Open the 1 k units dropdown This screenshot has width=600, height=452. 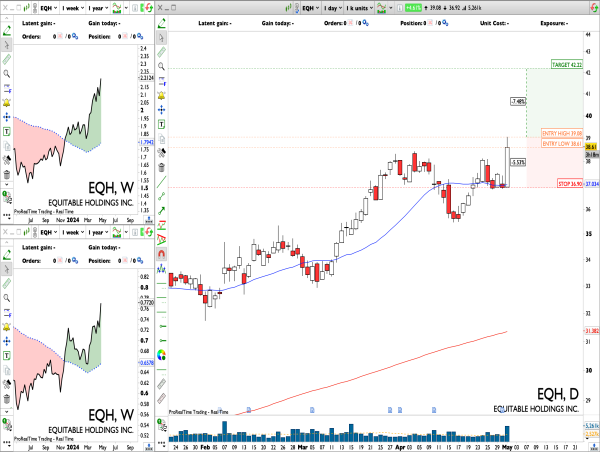tap(359, 8)
